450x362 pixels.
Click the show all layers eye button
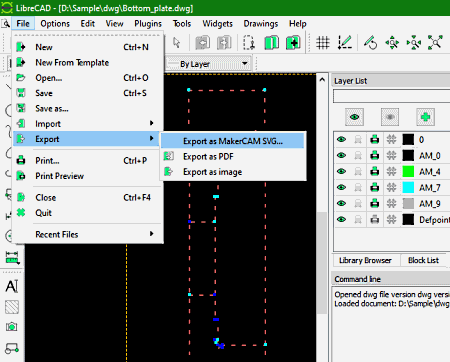pyautogui.click(x=354, y=117)
